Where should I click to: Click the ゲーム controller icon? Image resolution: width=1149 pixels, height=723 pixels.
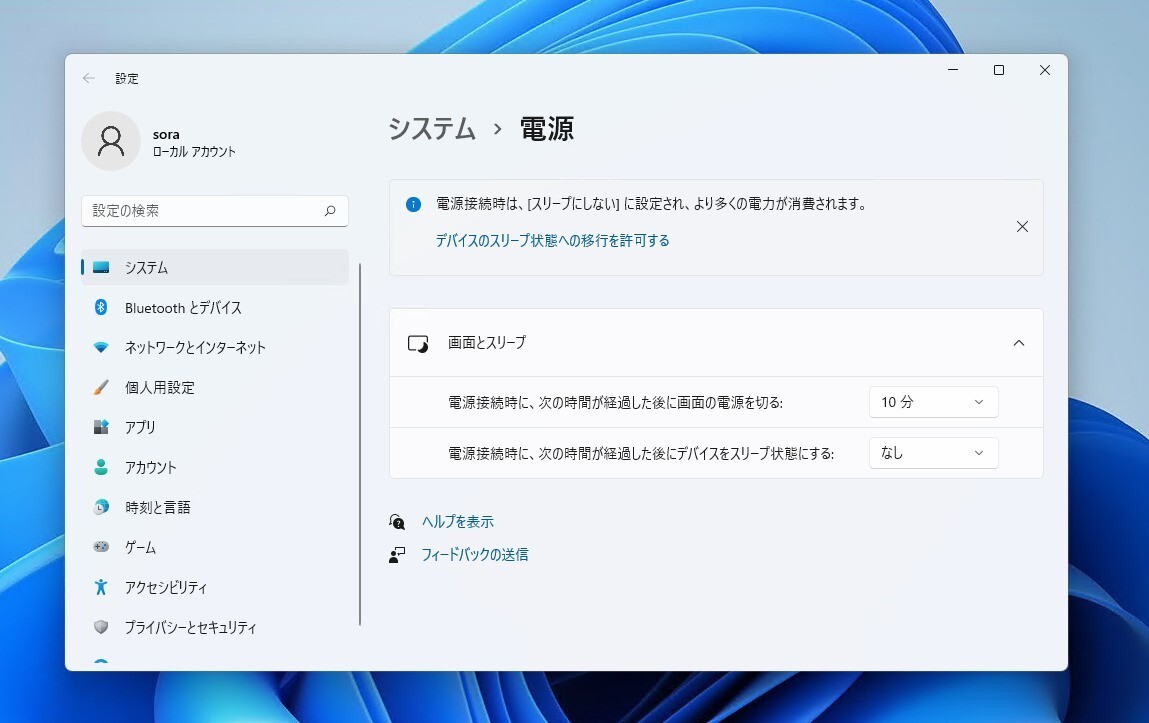tap(101, 548)
